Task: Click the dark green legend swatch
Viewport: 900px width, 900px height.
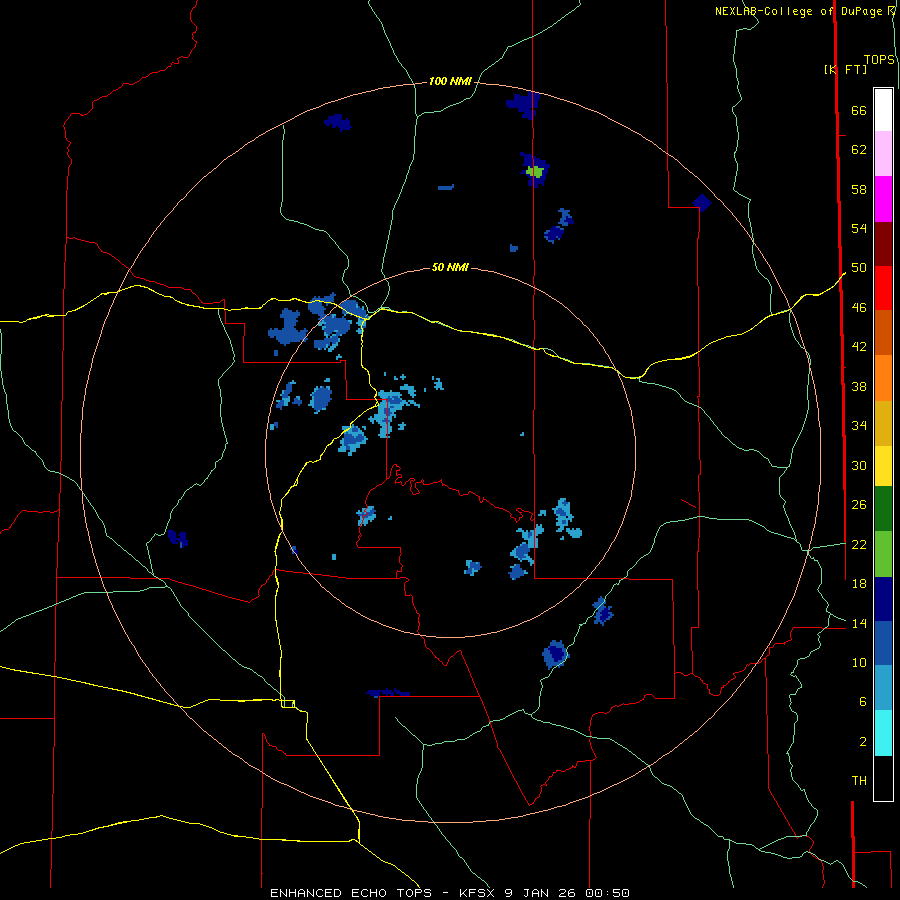Action: pos(883,509)
